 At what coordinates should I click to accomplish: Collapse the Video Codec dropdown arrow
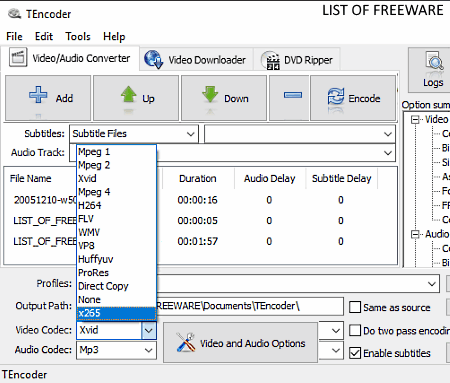point(149,331)
